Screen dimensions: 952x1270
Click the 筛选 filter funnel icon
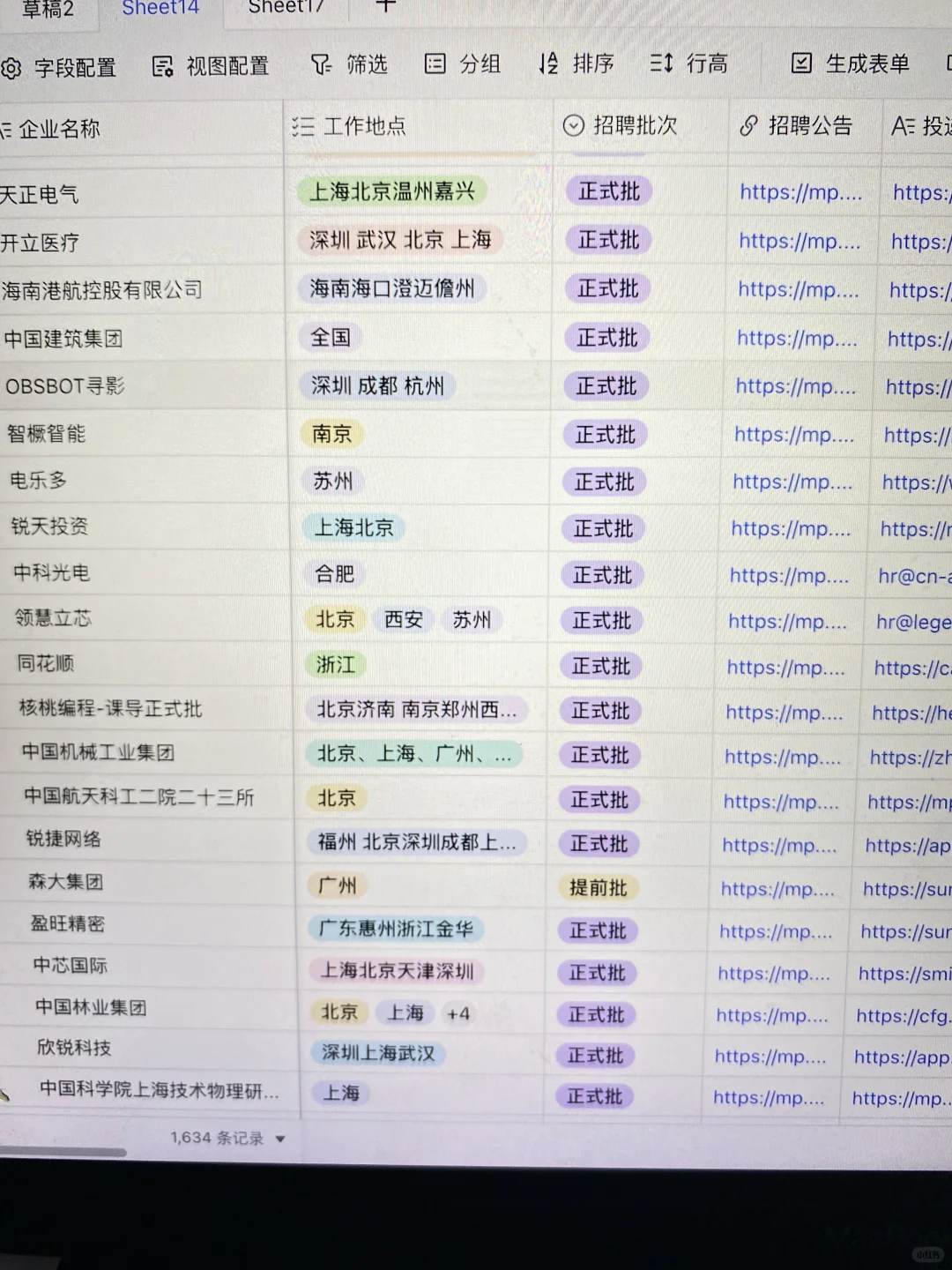coord(322,63)
